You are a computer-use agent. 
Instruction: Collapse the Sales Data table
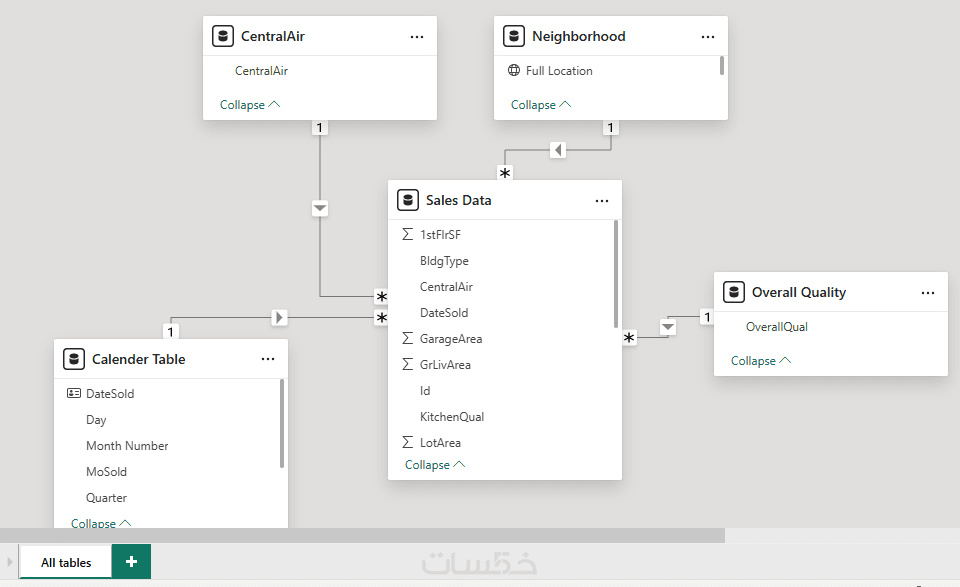coord(435,465)
